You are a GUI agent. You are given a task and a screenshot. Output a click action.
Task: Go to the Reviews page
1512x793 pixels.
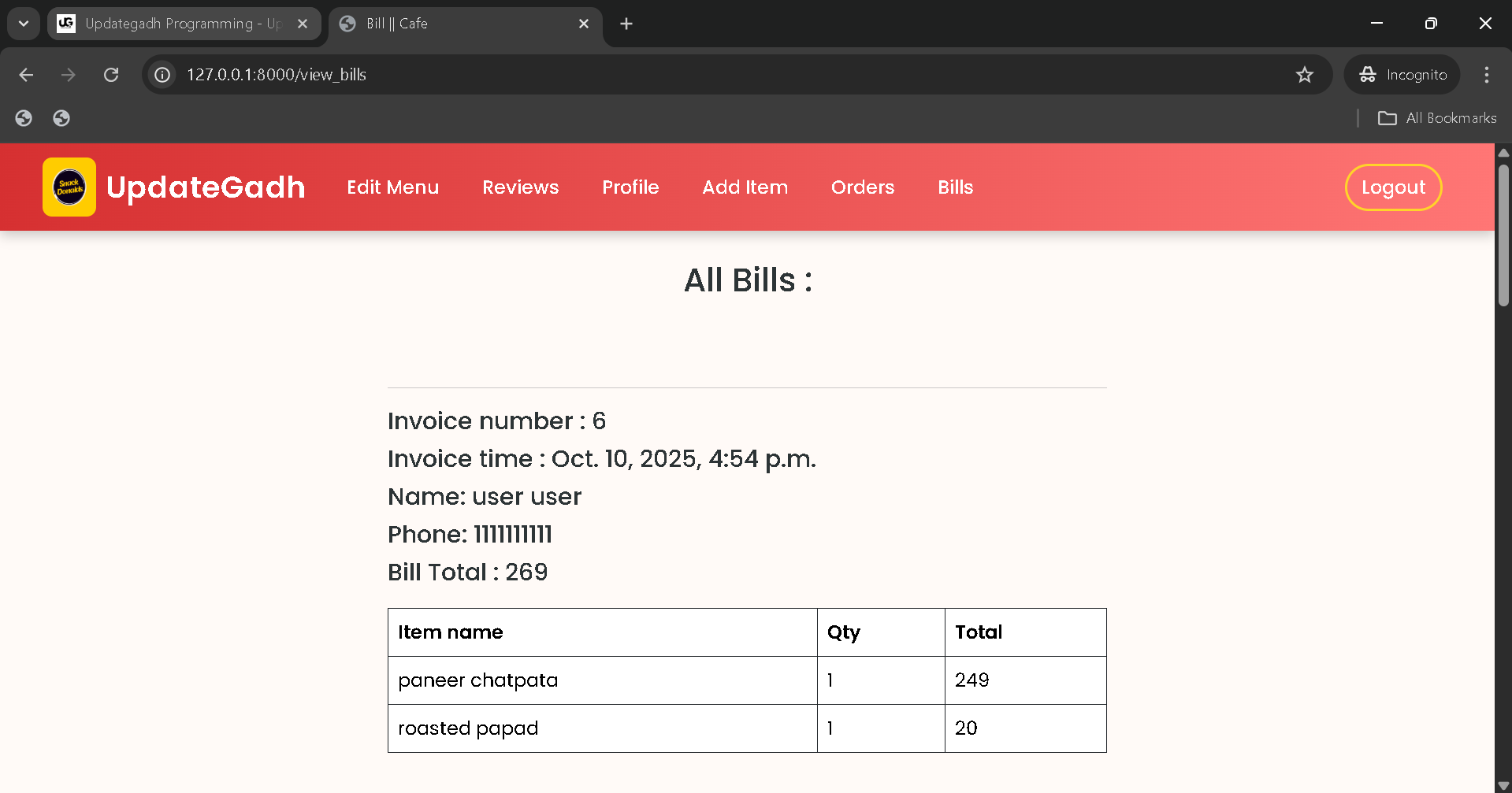tap(520, 187)
